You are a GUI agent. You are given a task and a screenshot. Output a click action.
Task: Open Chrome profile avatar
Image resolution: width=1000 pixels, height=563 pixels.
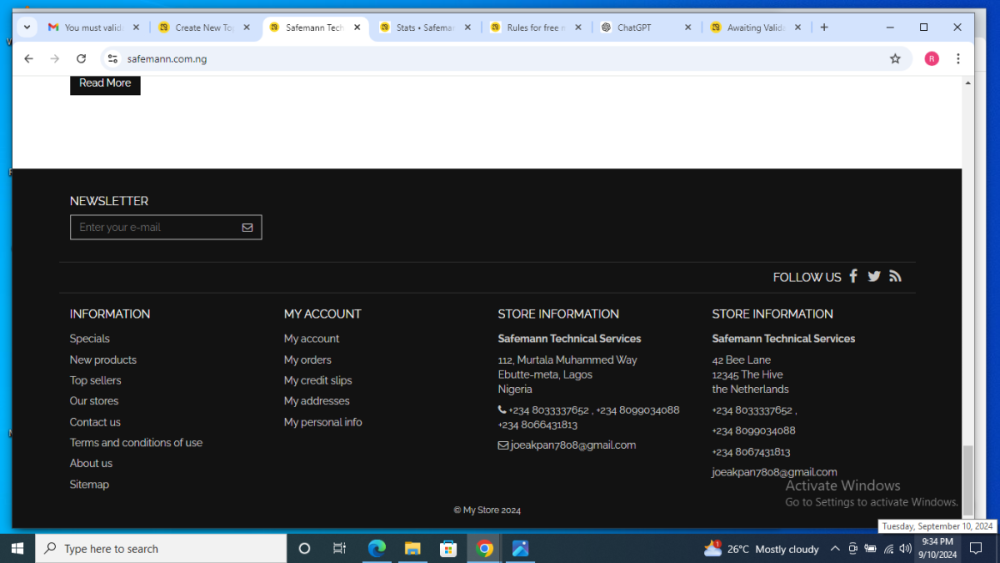(932, 59)
